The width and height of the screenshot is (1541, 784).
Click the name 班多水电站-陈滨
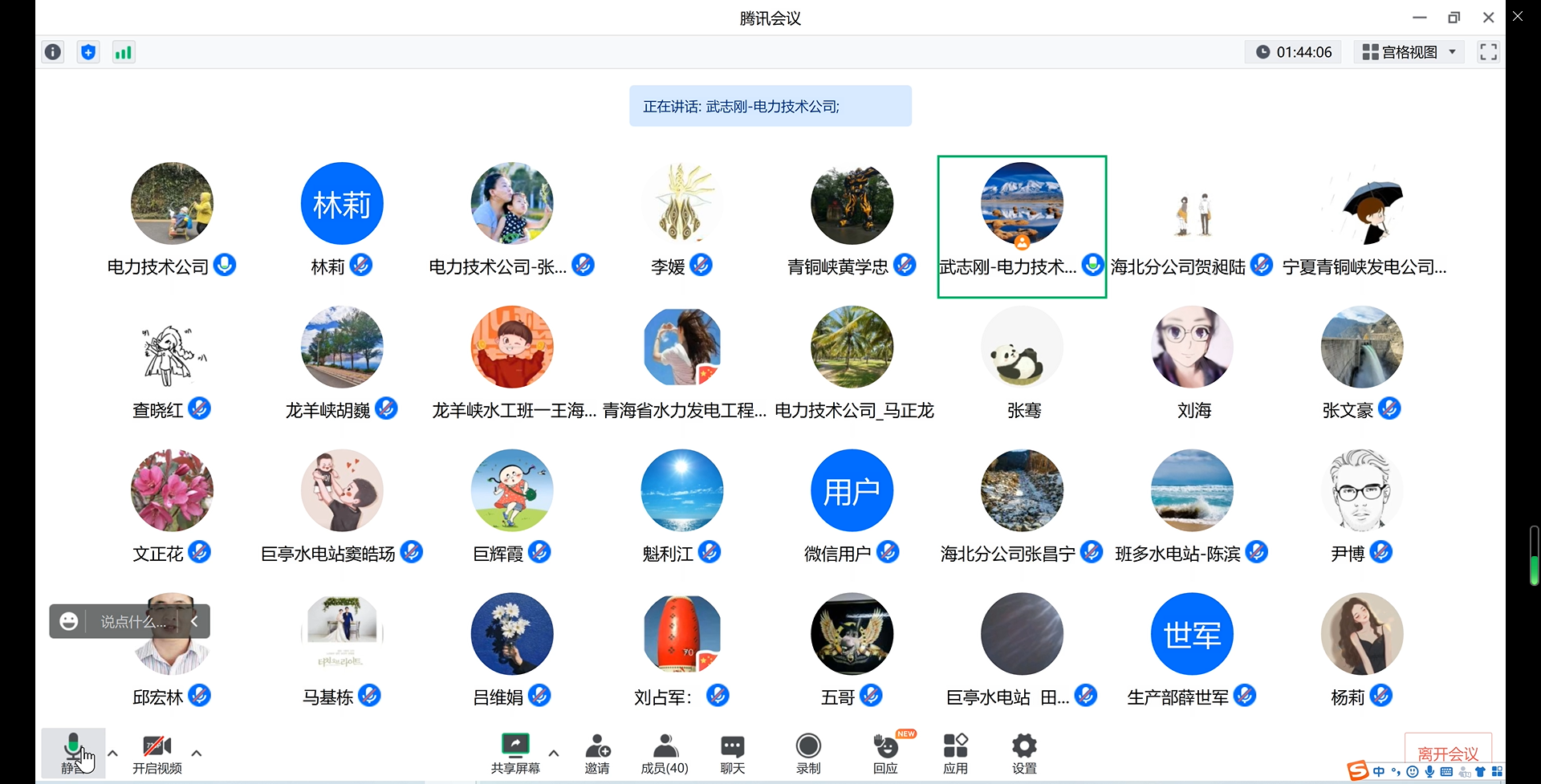point(1178,554)
